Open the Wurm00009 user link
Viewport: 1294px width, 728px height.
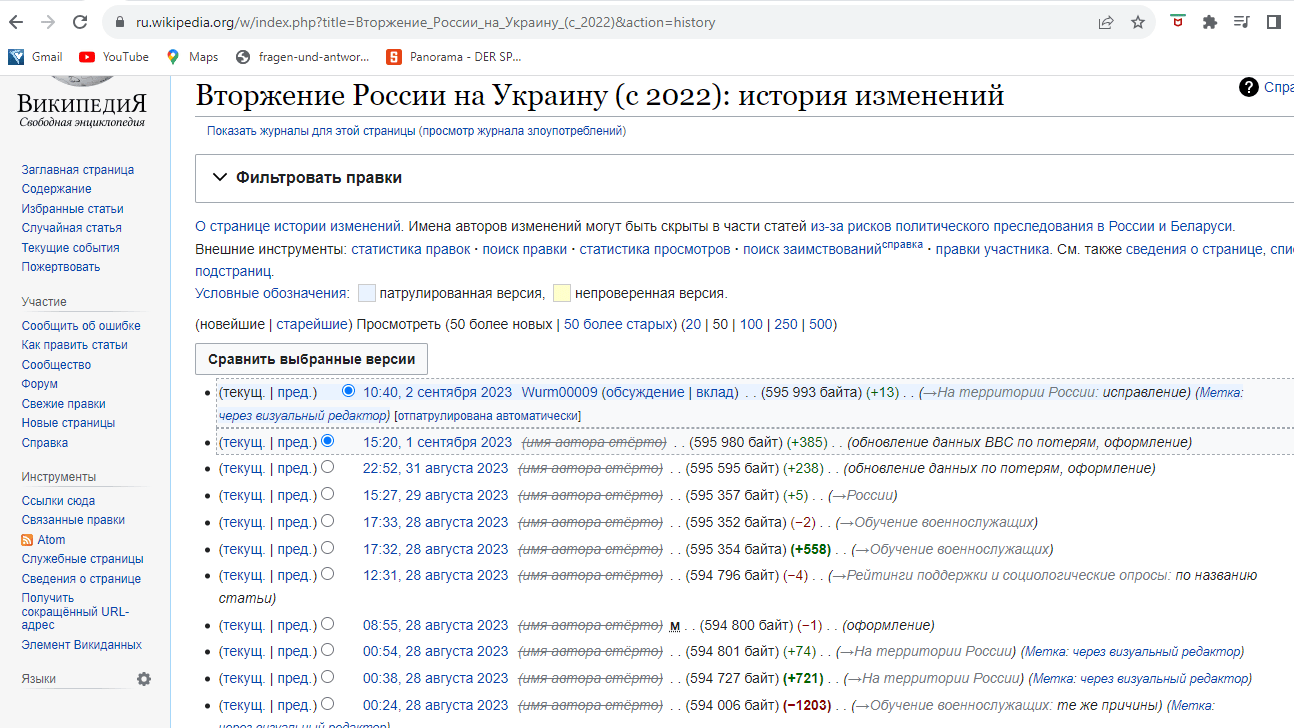coord(559,392)
